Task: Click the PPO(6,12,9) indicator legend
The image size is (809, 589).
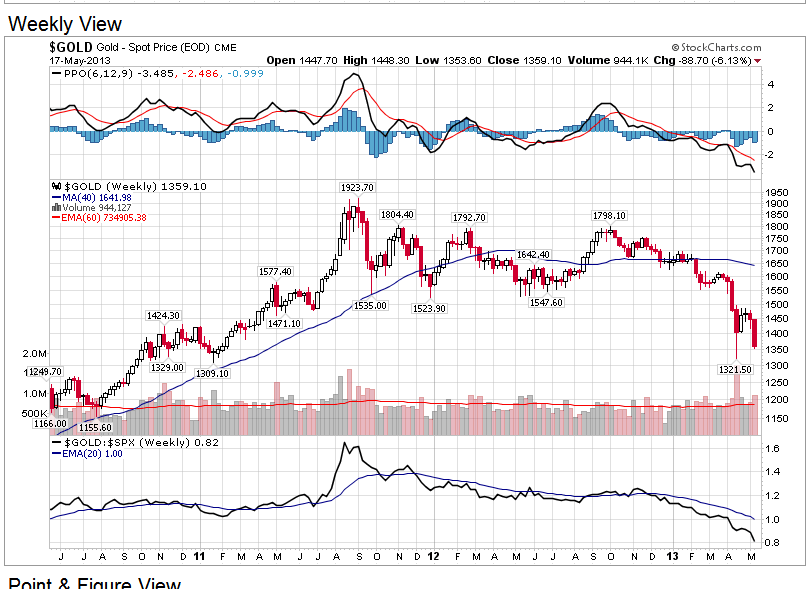Action: pyautogui.click(x=158, y=73)
